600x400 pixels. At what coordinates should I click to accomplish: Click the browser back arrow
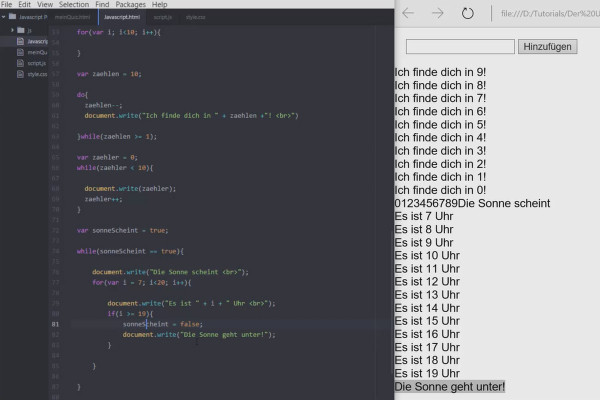click(x=408, y=13)
